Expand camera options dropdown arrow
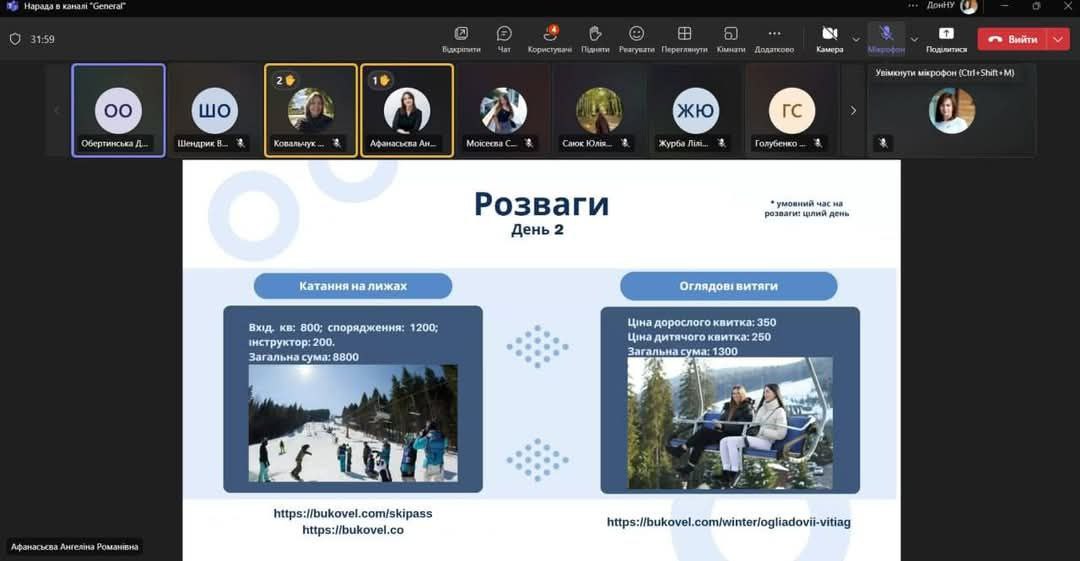 856,39
